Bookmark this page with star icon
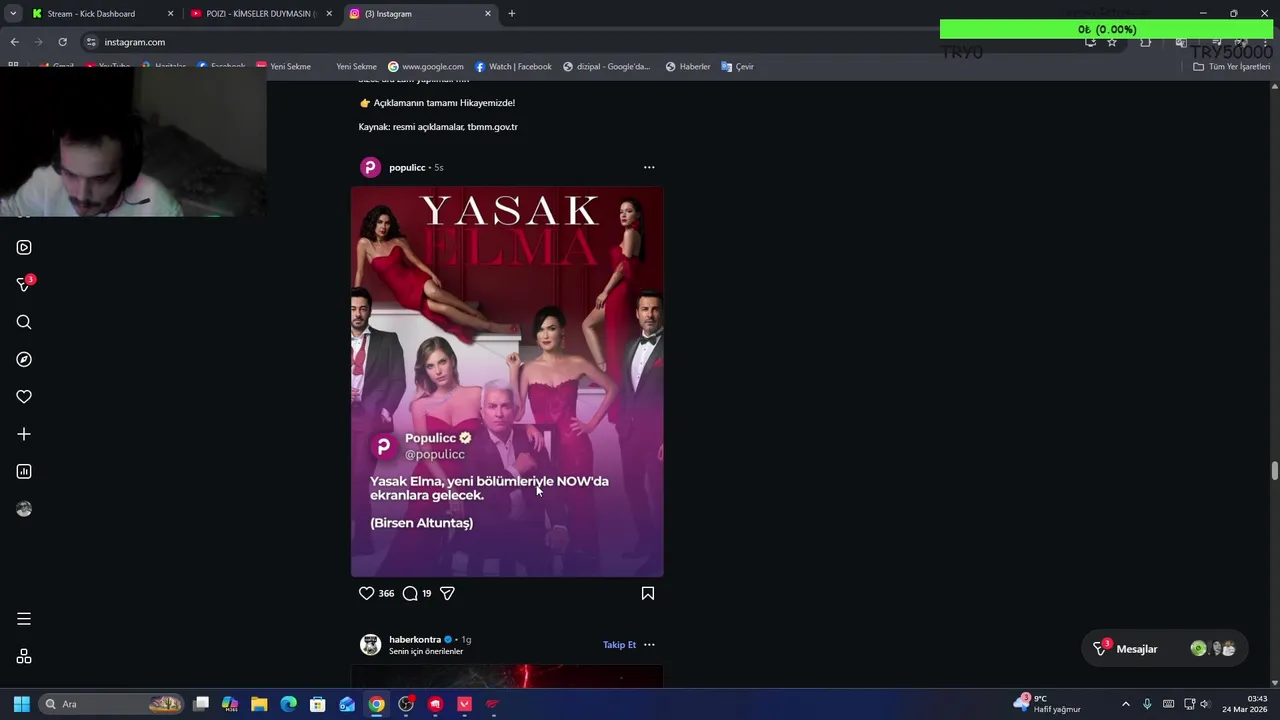Image resolution: width=1280 pixels, height=720 pixels. tap(1111, 42)
